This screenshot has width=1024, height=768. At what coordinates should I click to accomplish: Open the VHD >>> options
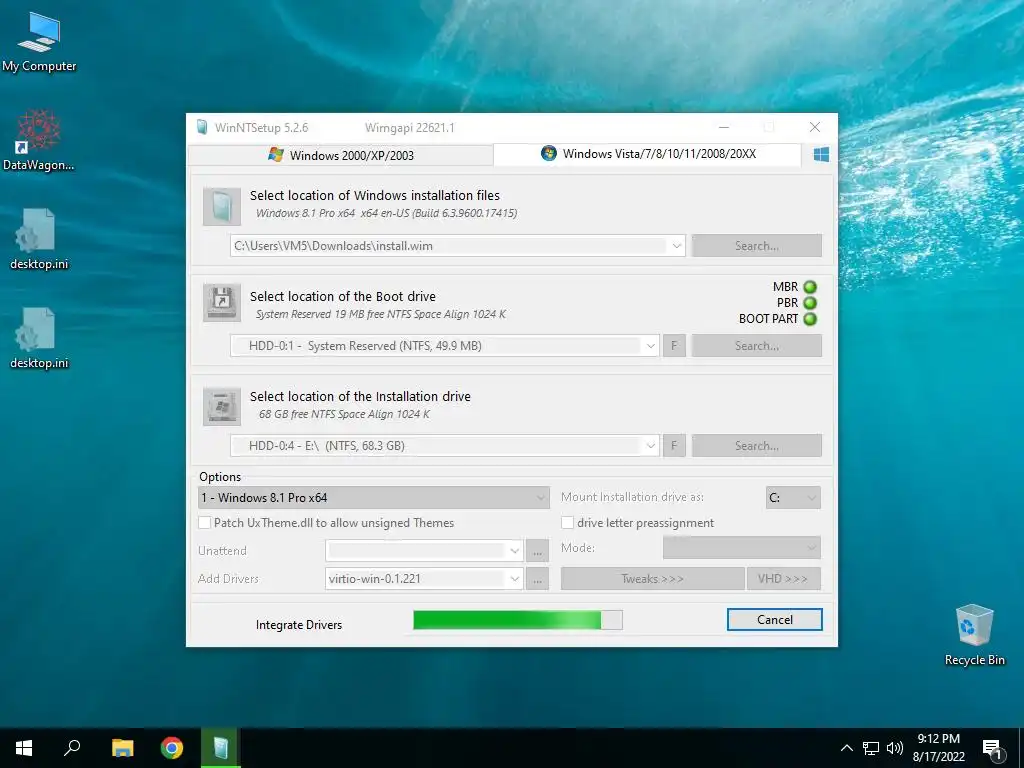[783, 579]
